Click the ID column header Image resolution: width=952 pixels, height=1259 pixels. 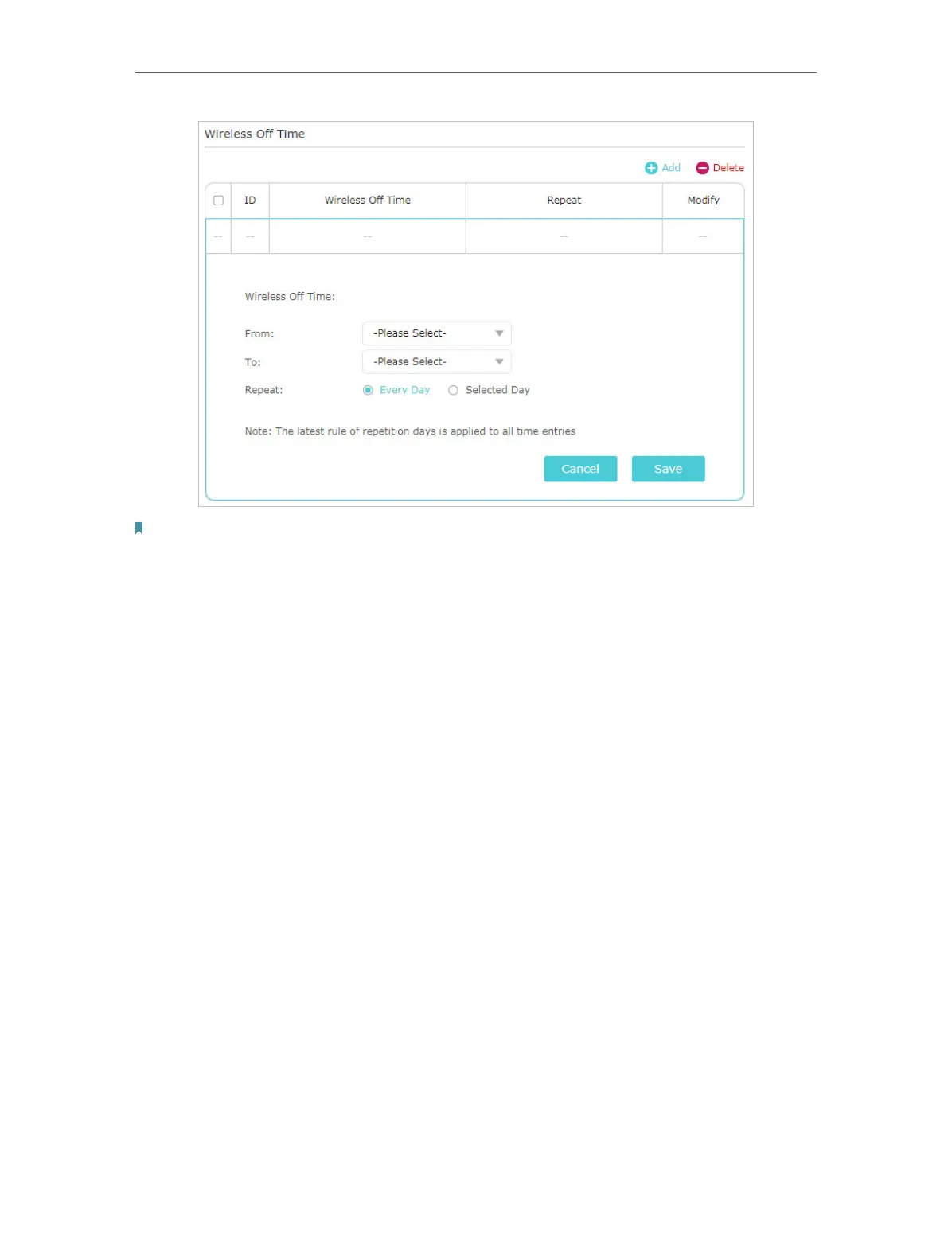tap(250, 201)
